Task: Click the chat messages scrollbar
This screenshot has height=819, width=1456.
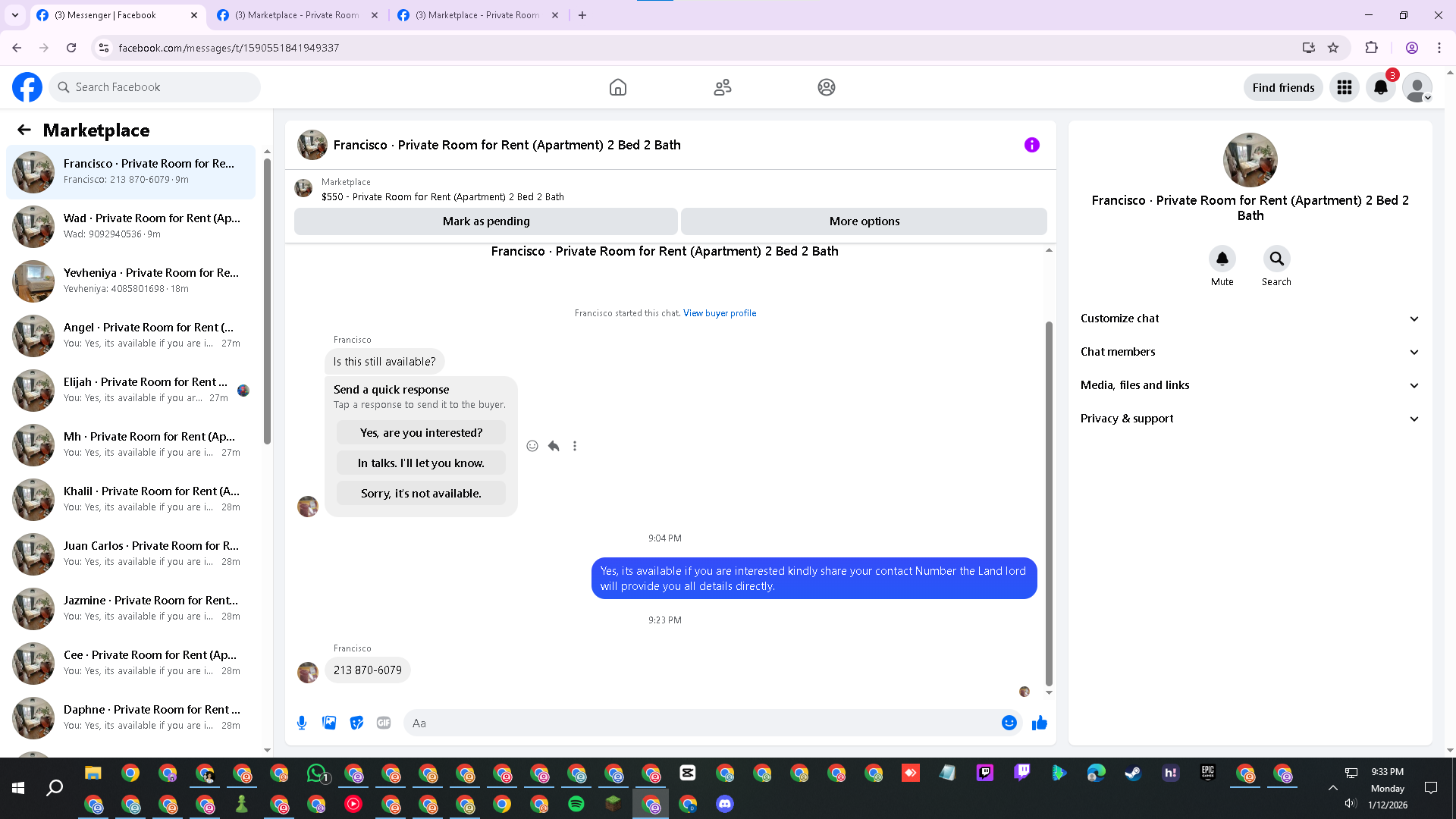Action: coord(1049,500)
